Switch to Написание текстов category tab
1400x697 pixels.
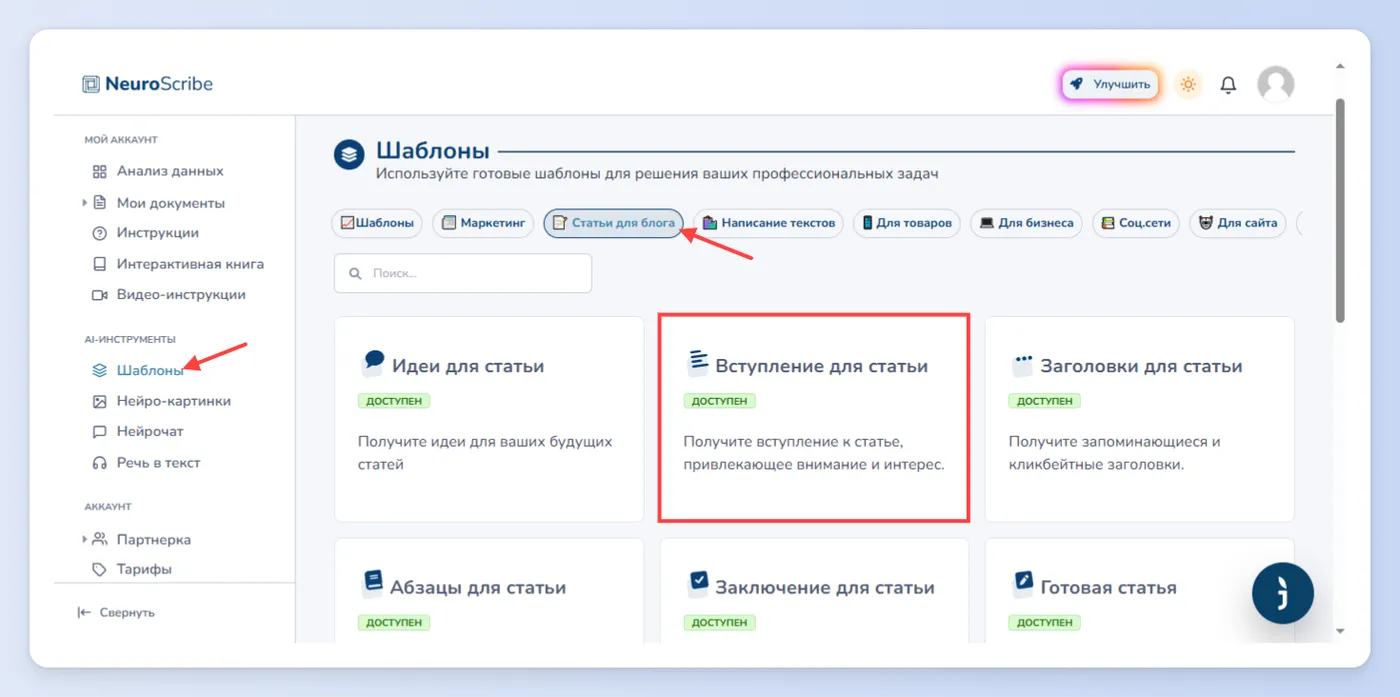tap(769, 223)
